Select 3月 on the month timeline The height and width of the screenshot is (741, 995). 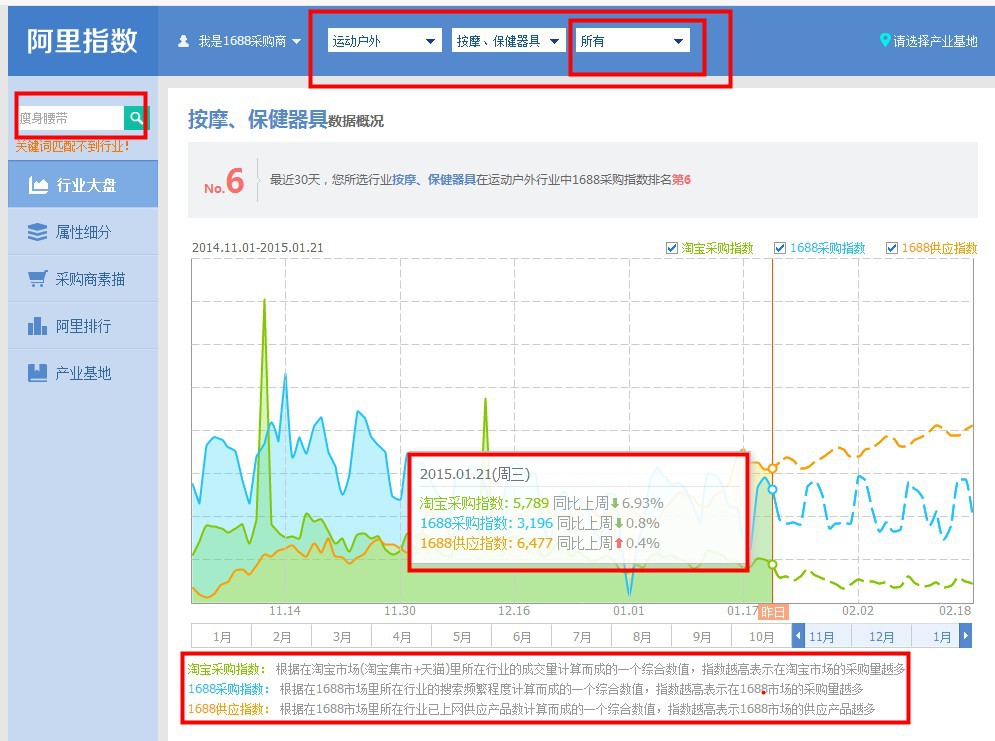click(341, 636)
